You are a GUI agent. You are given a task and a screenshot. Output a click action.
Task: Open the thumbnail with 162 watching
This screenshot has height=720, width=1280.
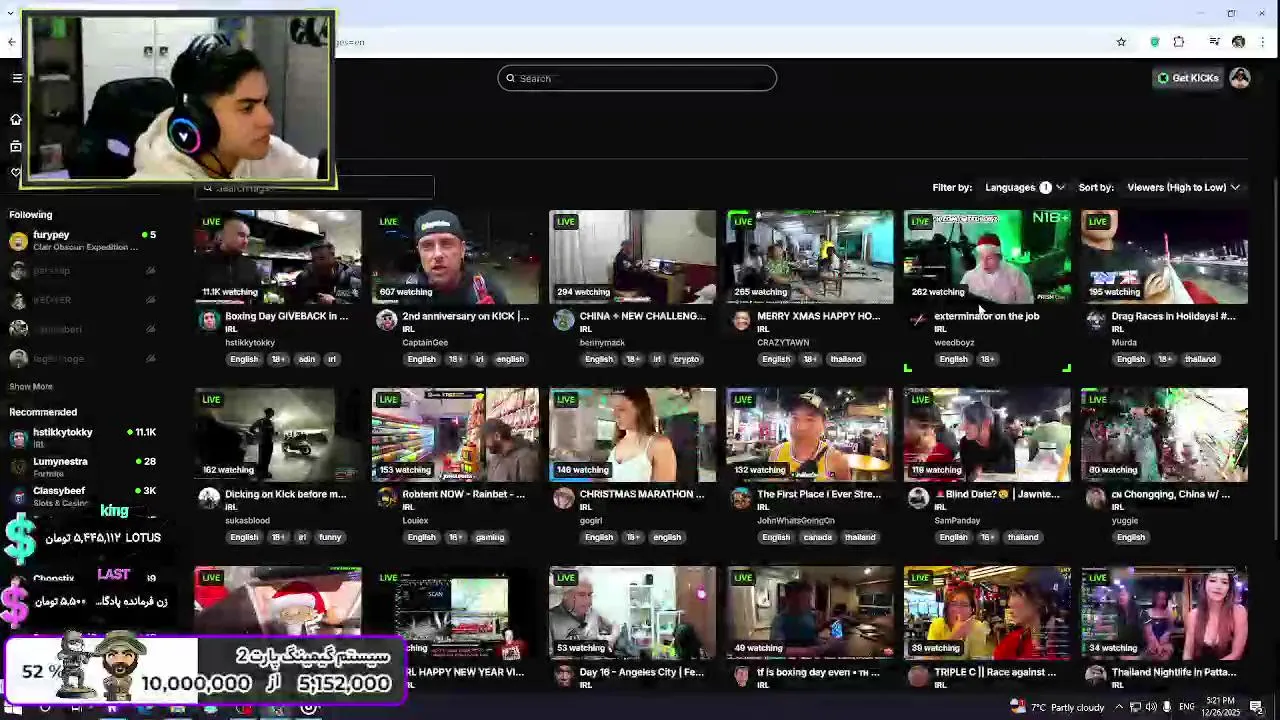coord(278,435)
